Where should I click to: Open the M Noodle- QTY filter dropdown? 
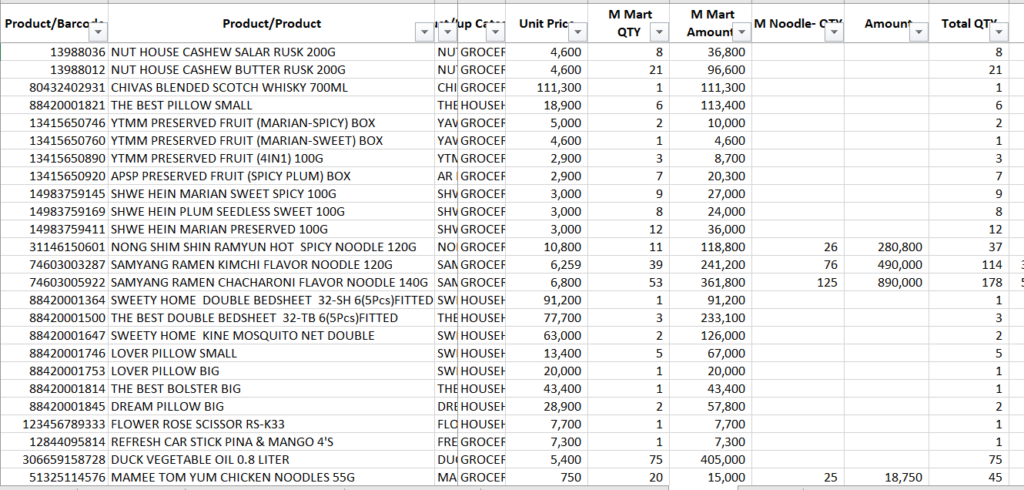(834, 32)
